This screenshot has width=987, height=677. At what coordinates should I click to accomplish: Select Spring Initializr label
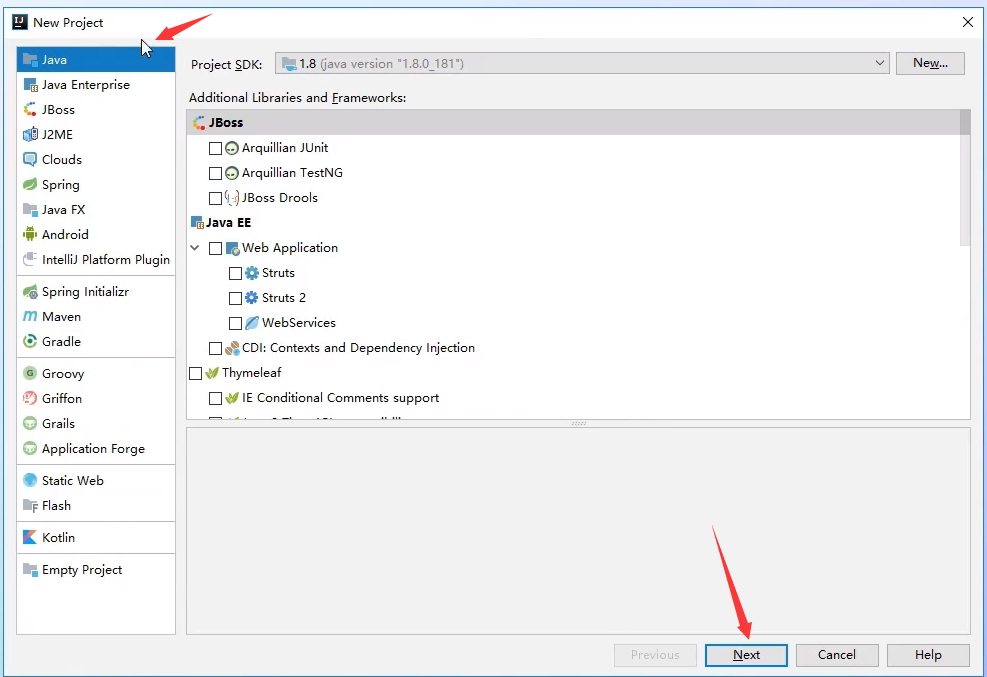click(x=85, y=292)
